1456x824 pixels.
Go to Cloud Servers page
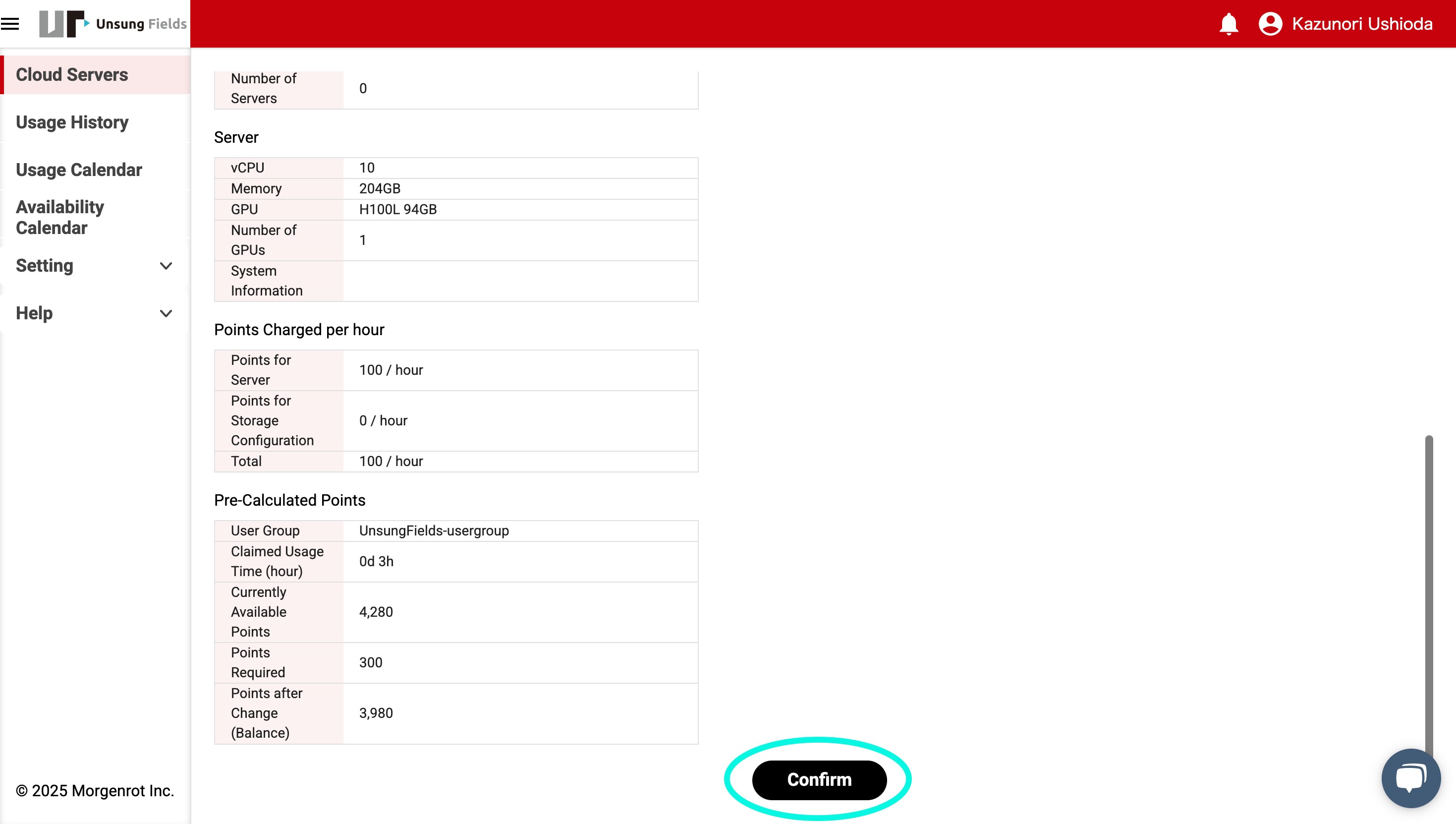pyautogui.click(x=72, y=75)
